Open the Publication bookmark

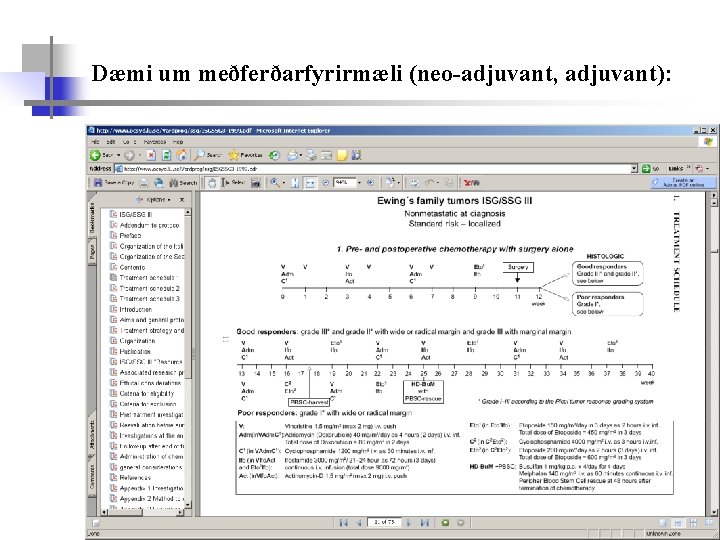click(x=130, y=352)
